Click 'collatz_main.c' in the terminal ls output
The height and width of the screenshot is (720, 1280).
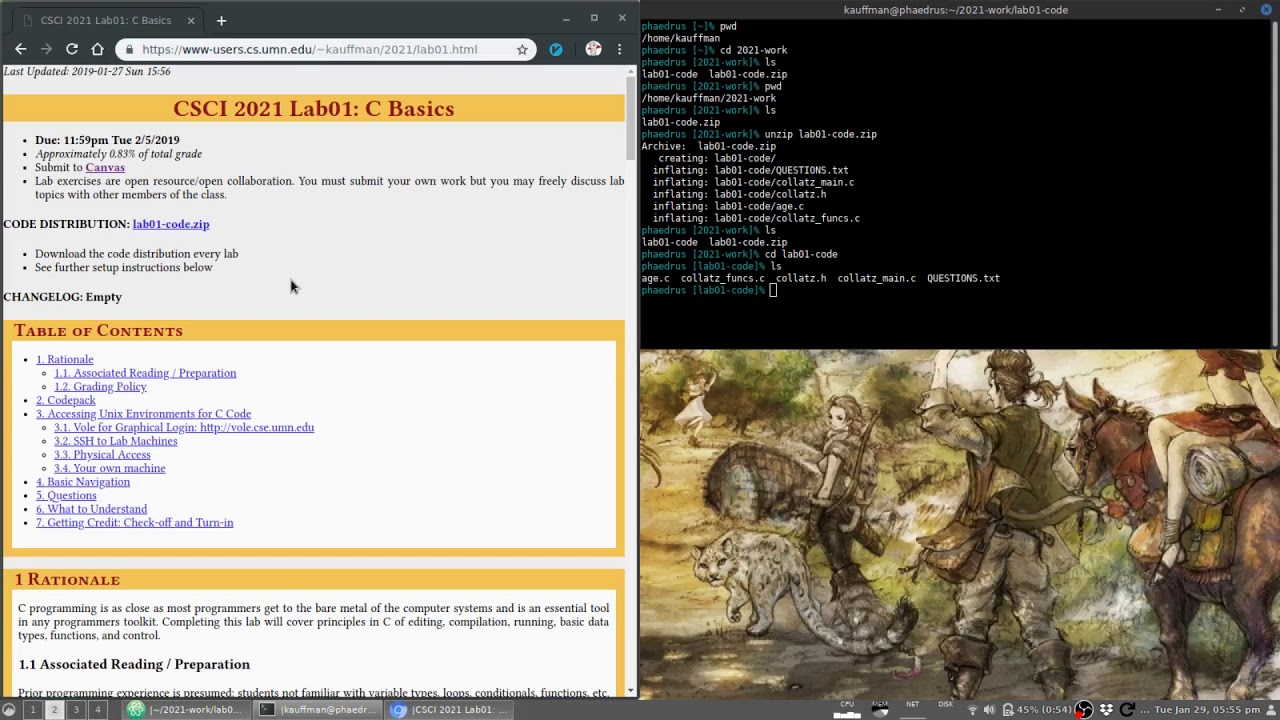point(876,278)
